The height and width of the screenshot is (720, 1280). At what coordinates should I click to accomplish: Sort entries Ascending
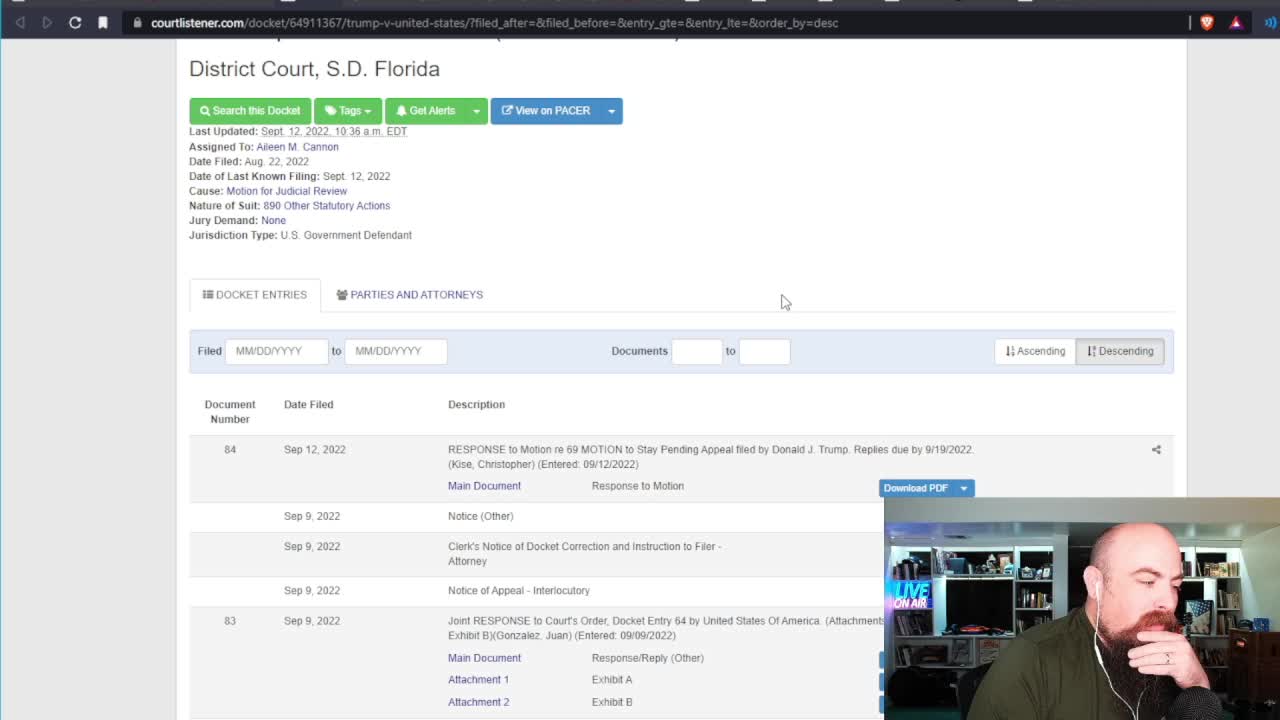point(1035,351)
